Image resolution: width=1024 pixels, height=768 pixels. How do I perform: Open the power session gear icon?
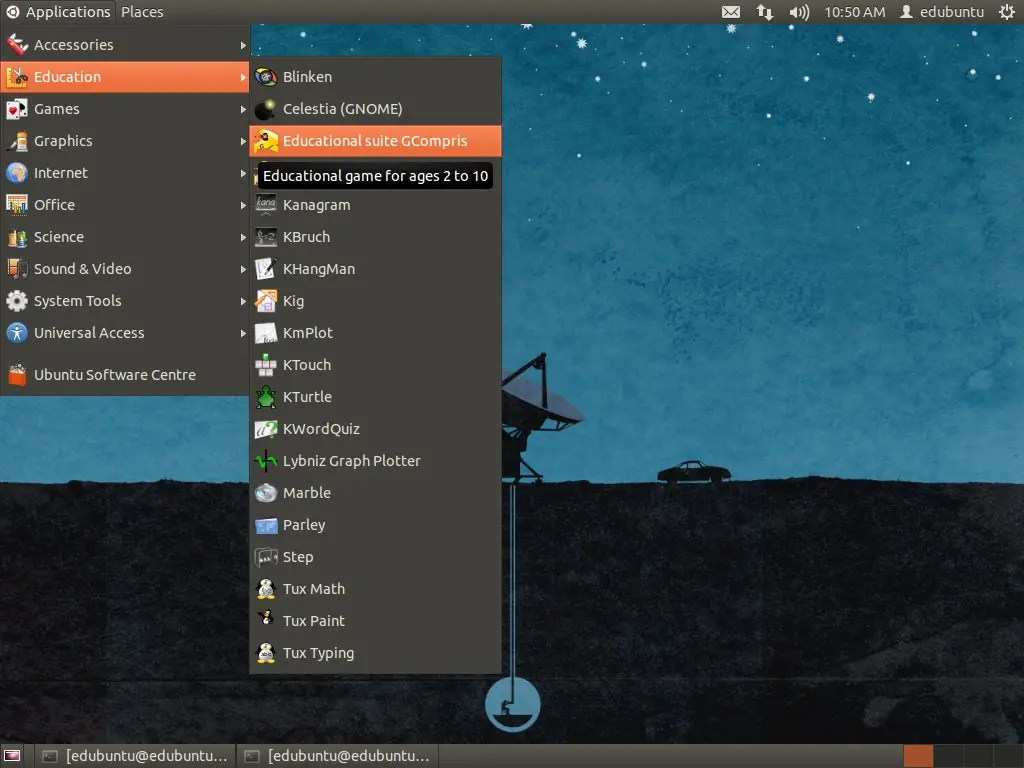1006,12
